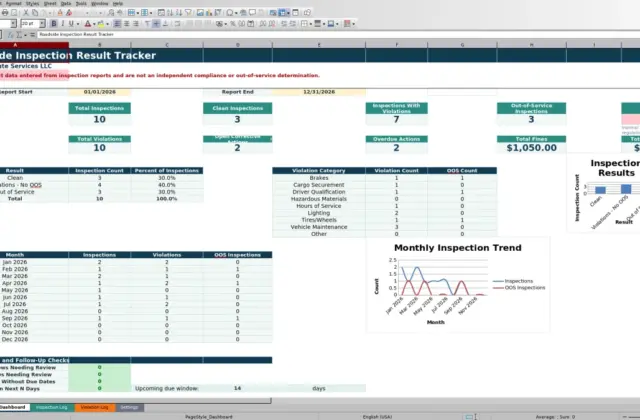This screenshot has height=420, width=640.
Task: Click the Show Draw Functions icon
Action: coord(307,13)
